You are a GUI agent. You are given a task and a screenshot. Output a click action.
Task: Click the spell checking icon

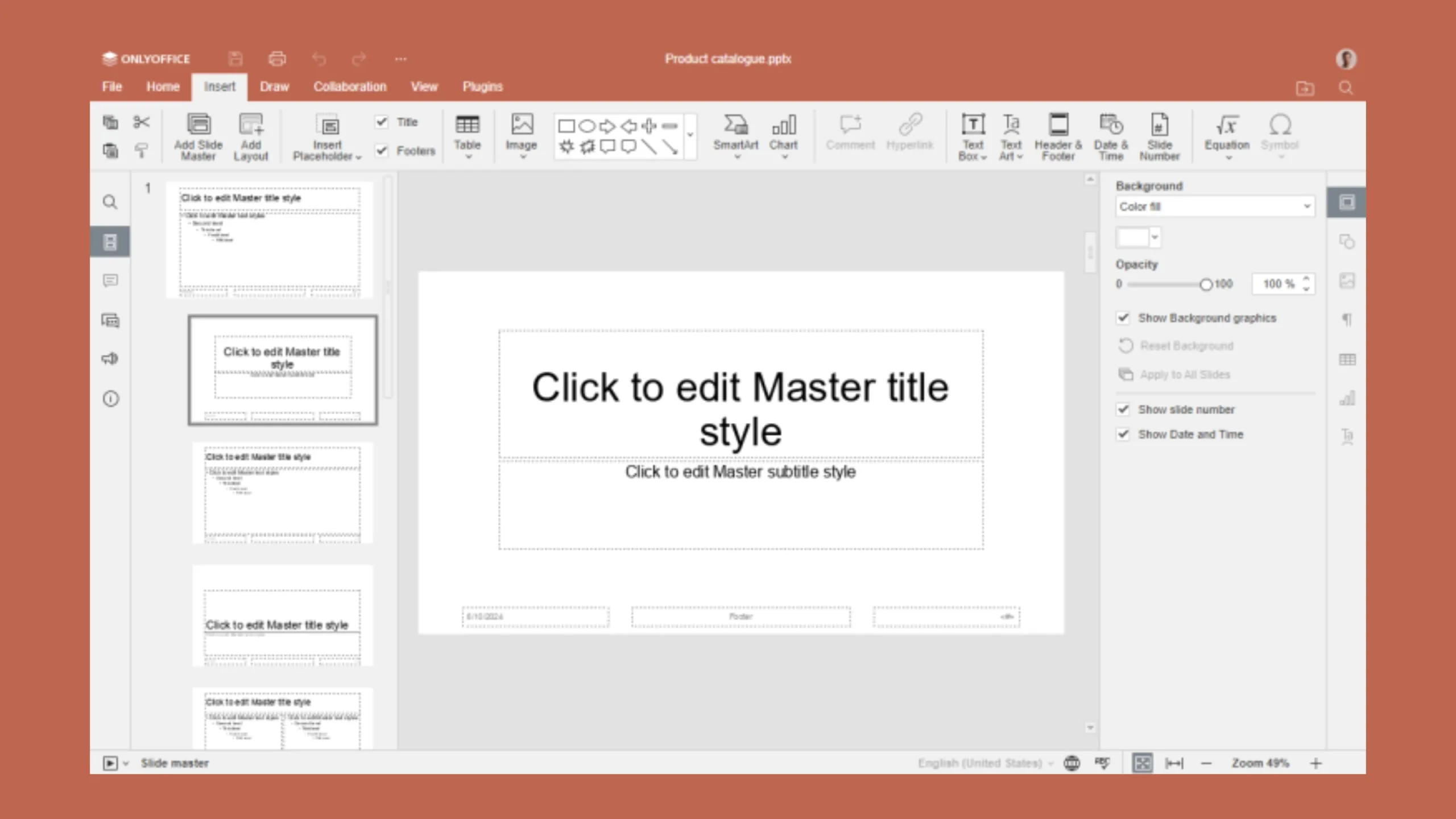pos(1102,763)
